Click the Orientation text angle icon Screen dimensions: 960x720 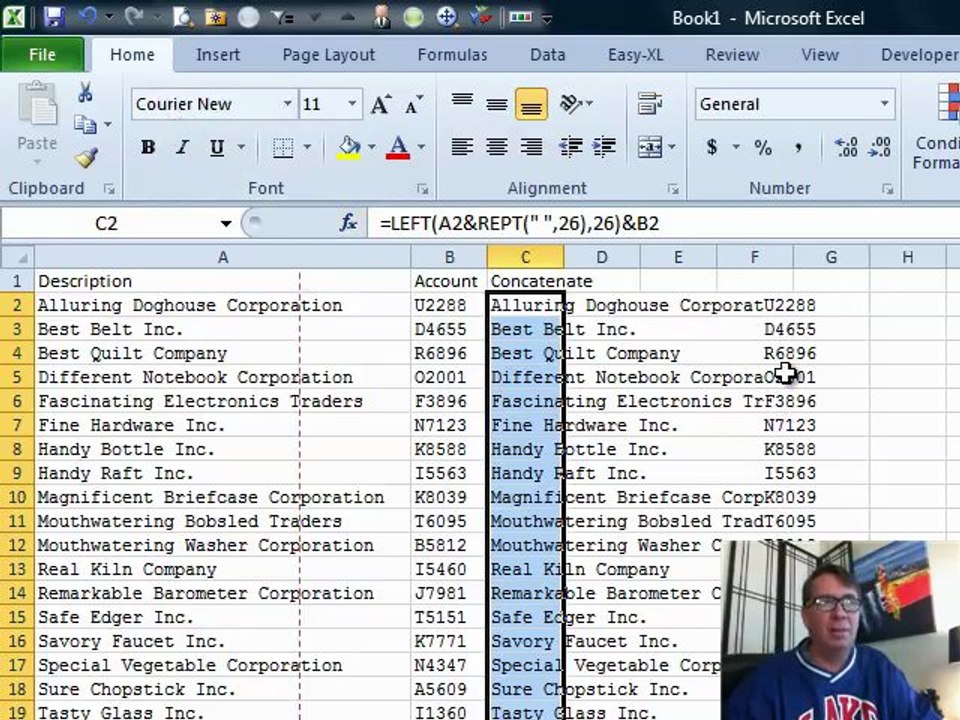tap(571, 105)
